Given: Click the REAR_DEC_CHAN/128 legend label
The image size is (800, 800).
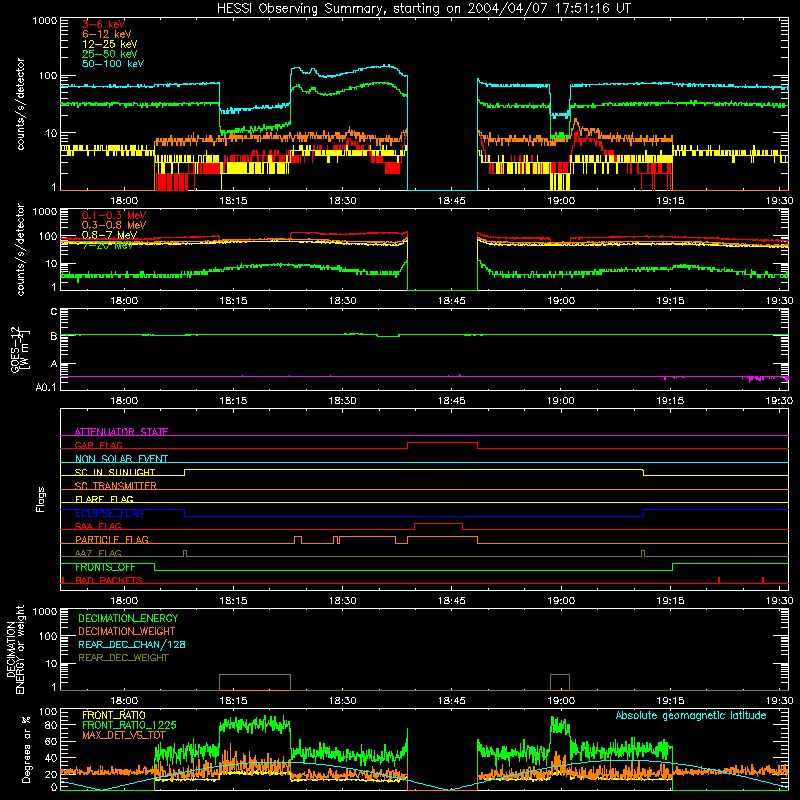Looking at the screenshot, I should coord(132,644).
